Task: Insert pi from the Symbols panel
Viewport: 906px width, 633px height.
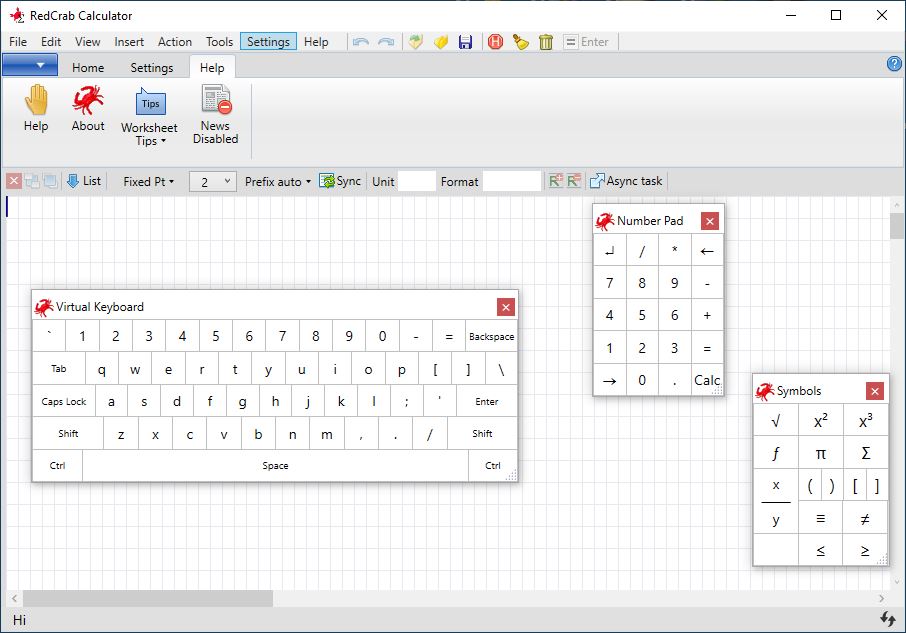Action: point(820,453)
